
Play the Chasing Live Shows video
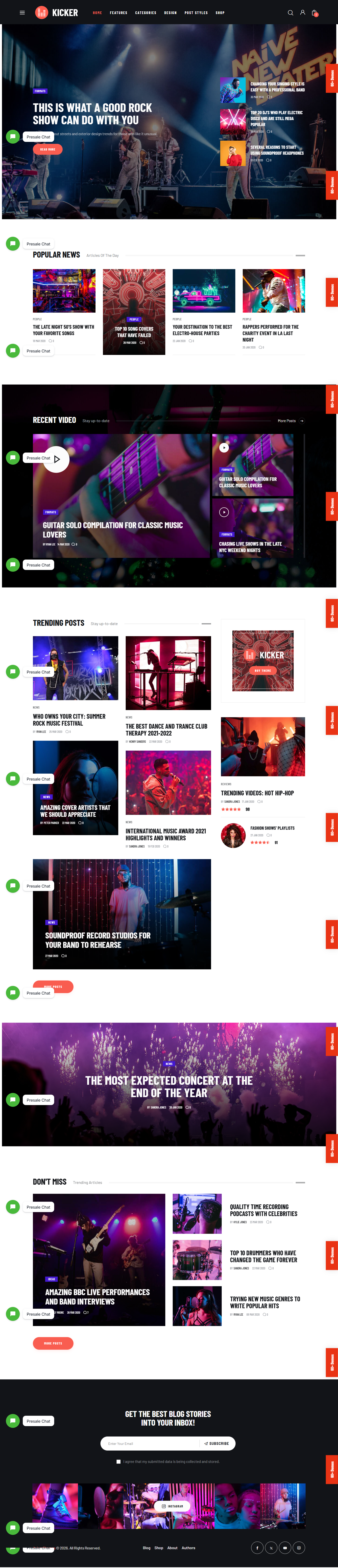[x=224, y=512]
